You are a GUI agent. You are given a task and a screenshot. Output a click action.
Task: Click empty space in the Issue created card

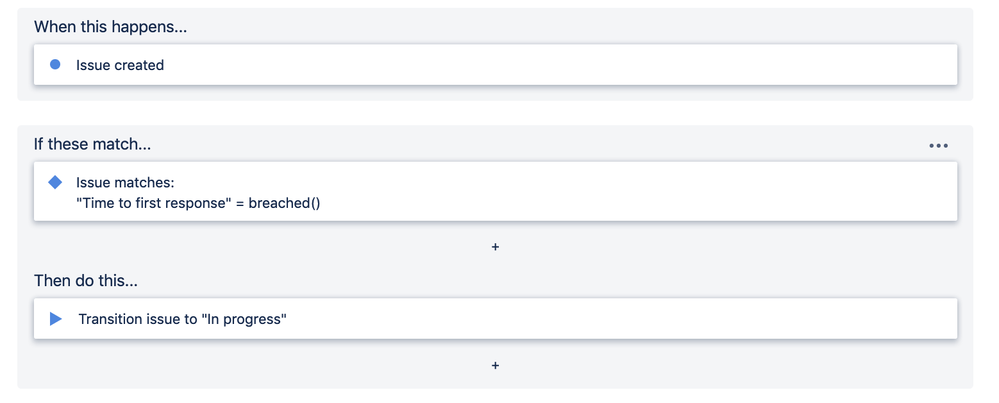pyautogui.click(x=600, y=65)
